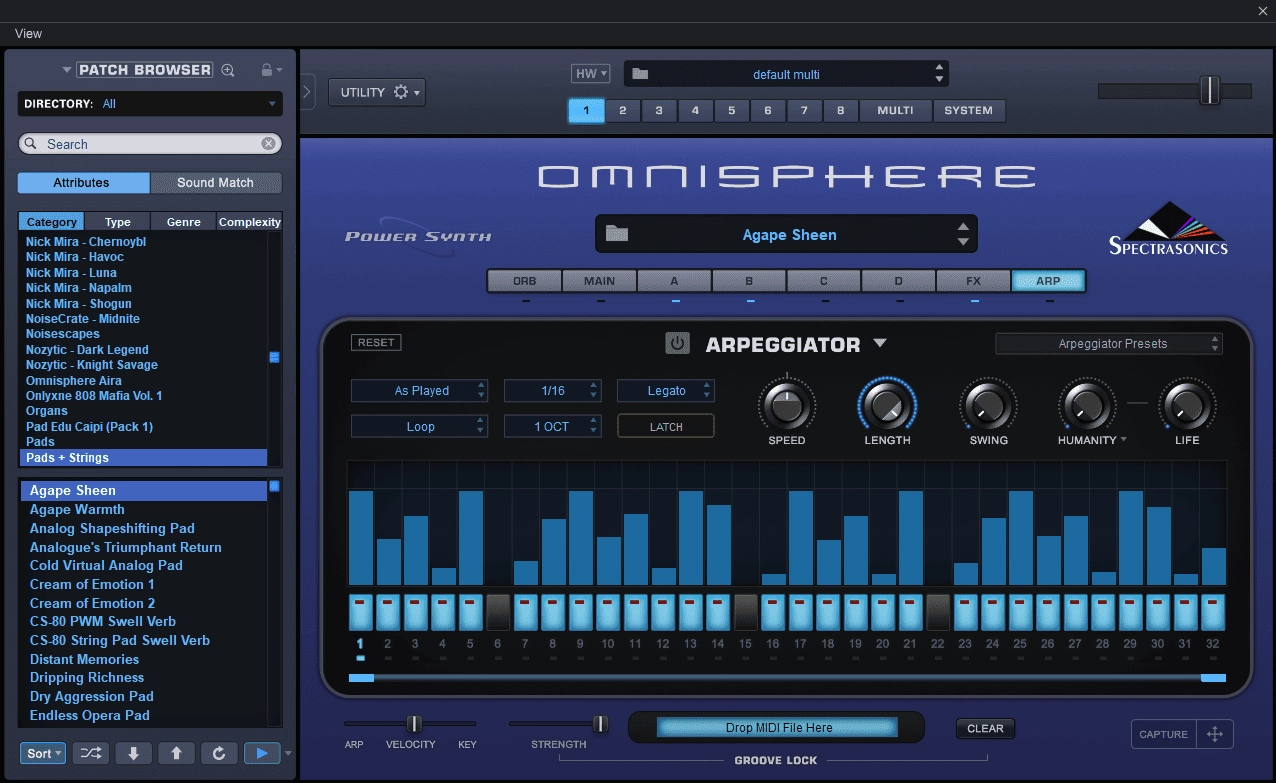Select the Sound Match tab
Screen dimensions: 1276x783
point(216,182)
